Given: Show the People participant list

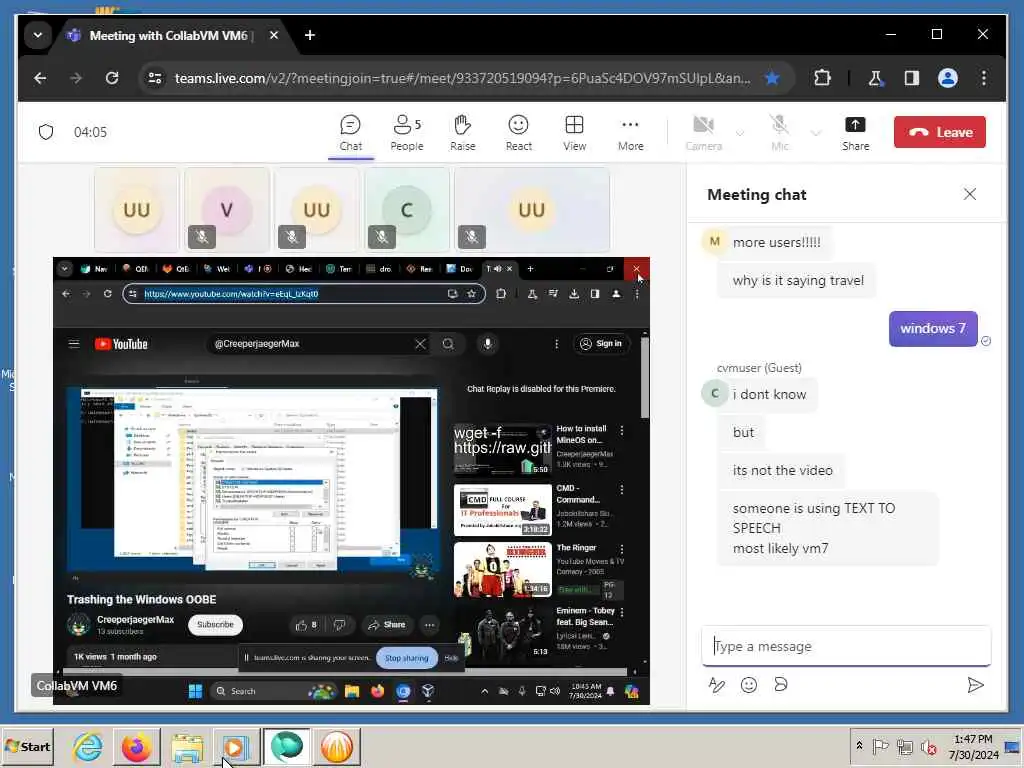Looking at the screenshot, I should click(x=407, y=133).
